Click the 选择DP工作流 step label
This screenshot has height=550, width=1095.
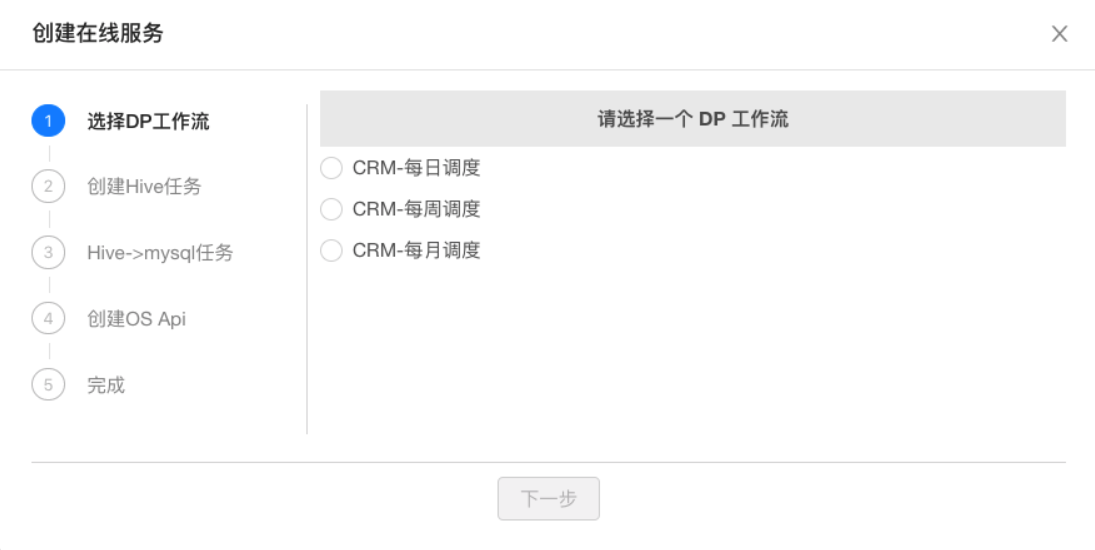[x=148, y=121]
